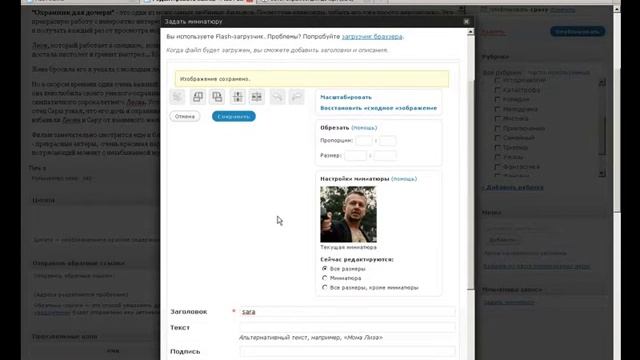Click 'Изображение сохранено.' notification text
Image resolution: width=640 pixels, height=360 pixels.
pyautogui.click(x=215, y=79)
